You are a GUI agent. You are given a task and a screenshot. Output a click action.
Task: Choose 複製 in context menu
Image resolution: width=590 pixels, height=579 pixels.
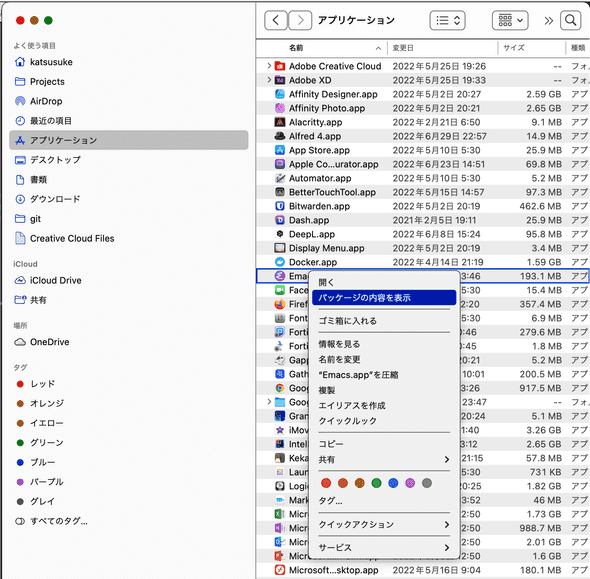click(x=384, y=390)
